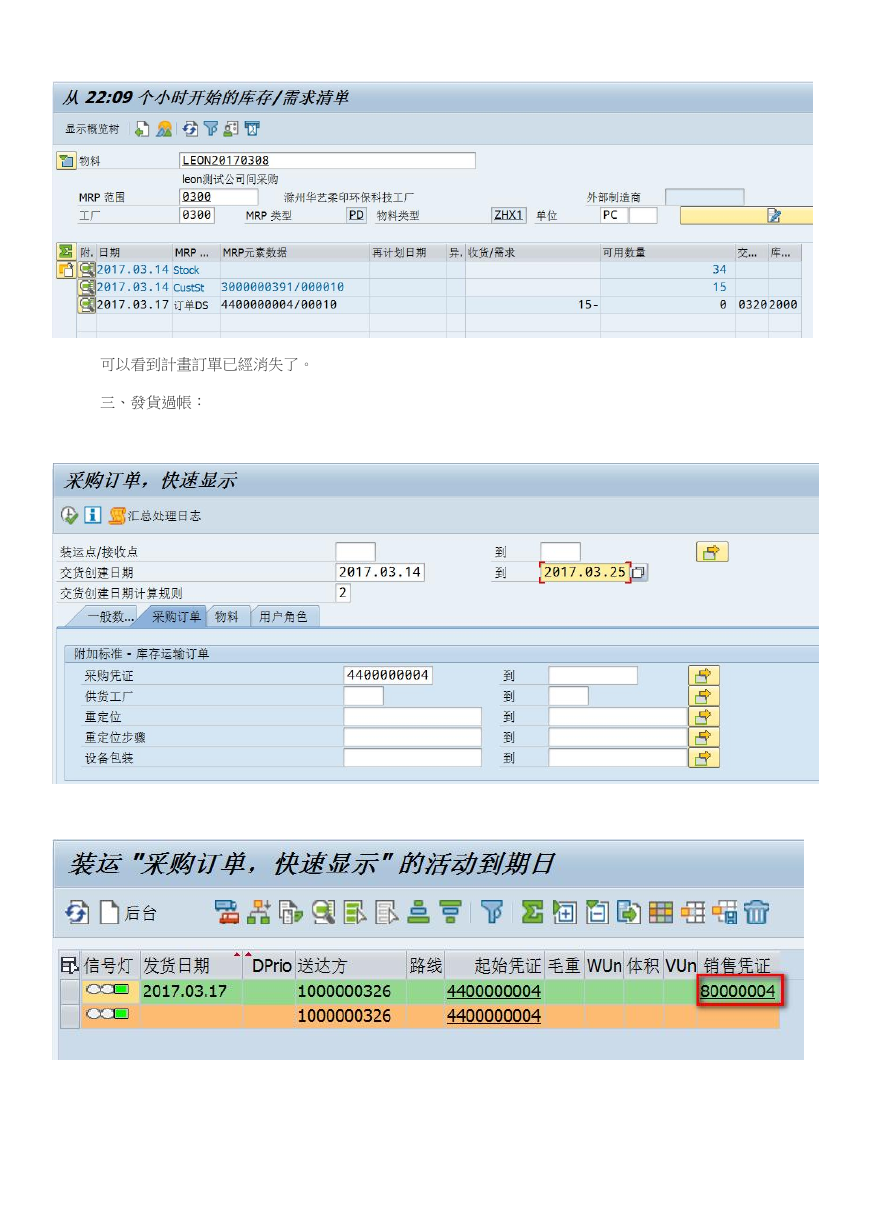Click the material field LEON20170308
Screen dimensions: 869x1228
(327, 160)
